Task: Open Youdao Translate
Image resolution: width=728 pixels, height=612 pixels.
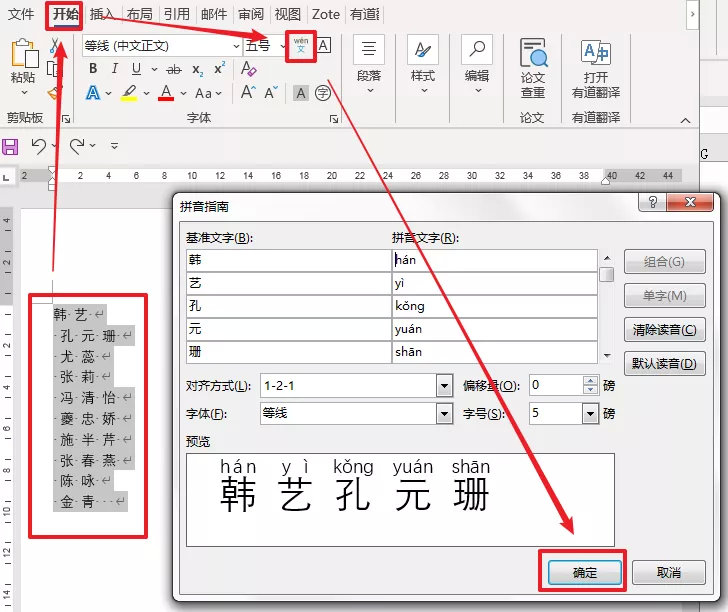Action: pyautogui.click(x=596, y=69)
